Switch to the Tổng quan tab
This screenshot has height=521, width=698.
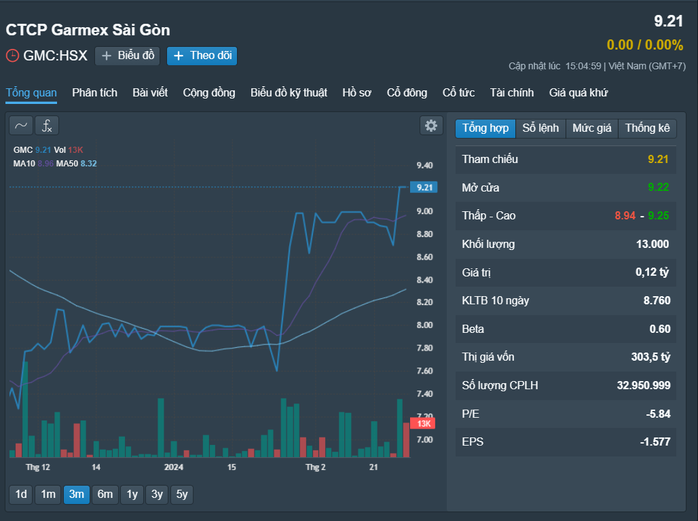click(31, 93)
